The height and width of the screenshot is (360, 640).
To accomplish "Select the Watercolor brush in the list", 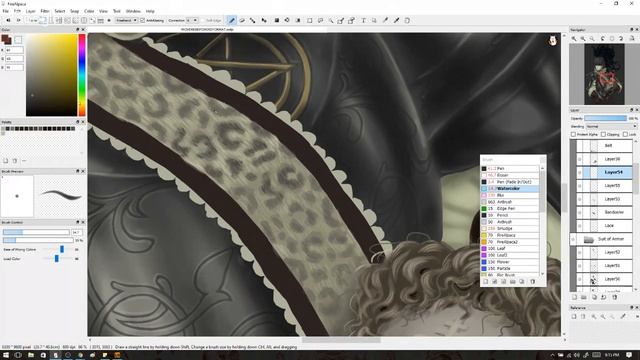I will click(510, 189).
